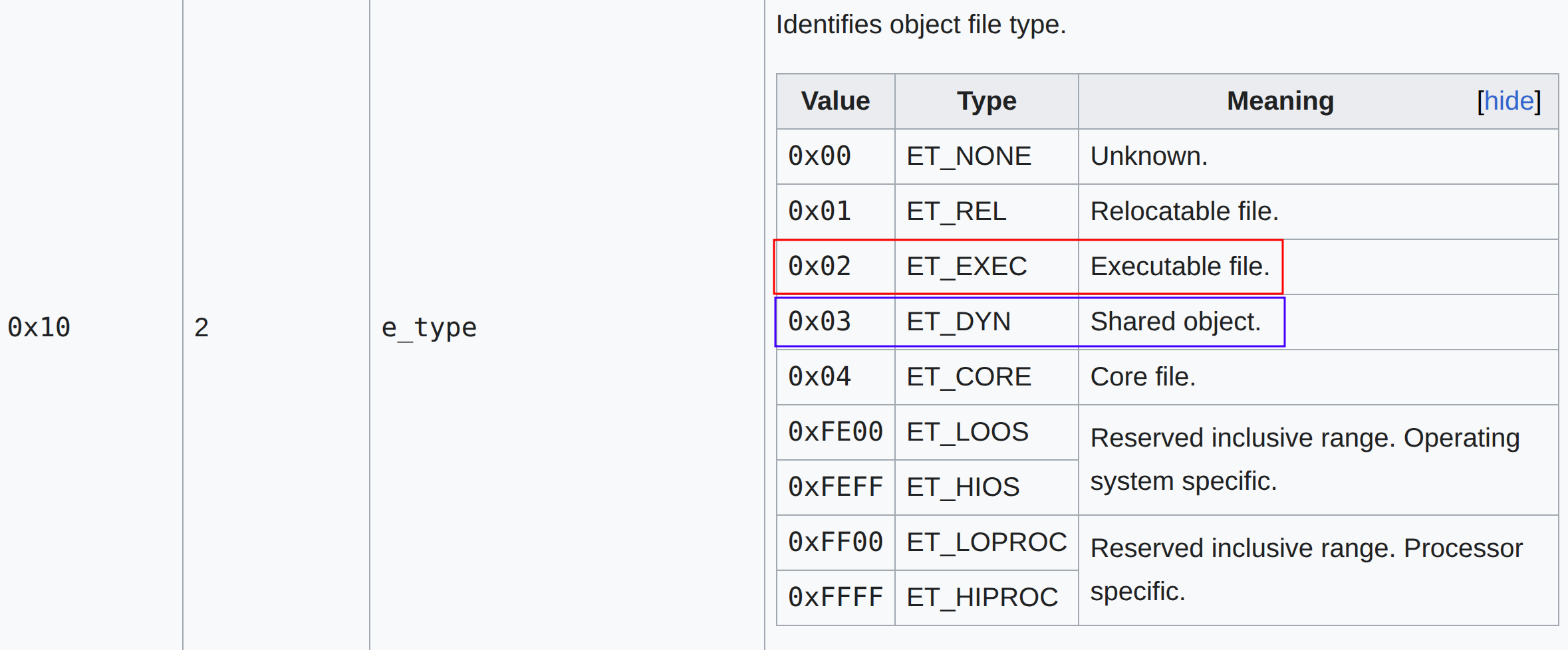Click the 0xFE00 value cell
1568x650 pixels.
[835, 432]
